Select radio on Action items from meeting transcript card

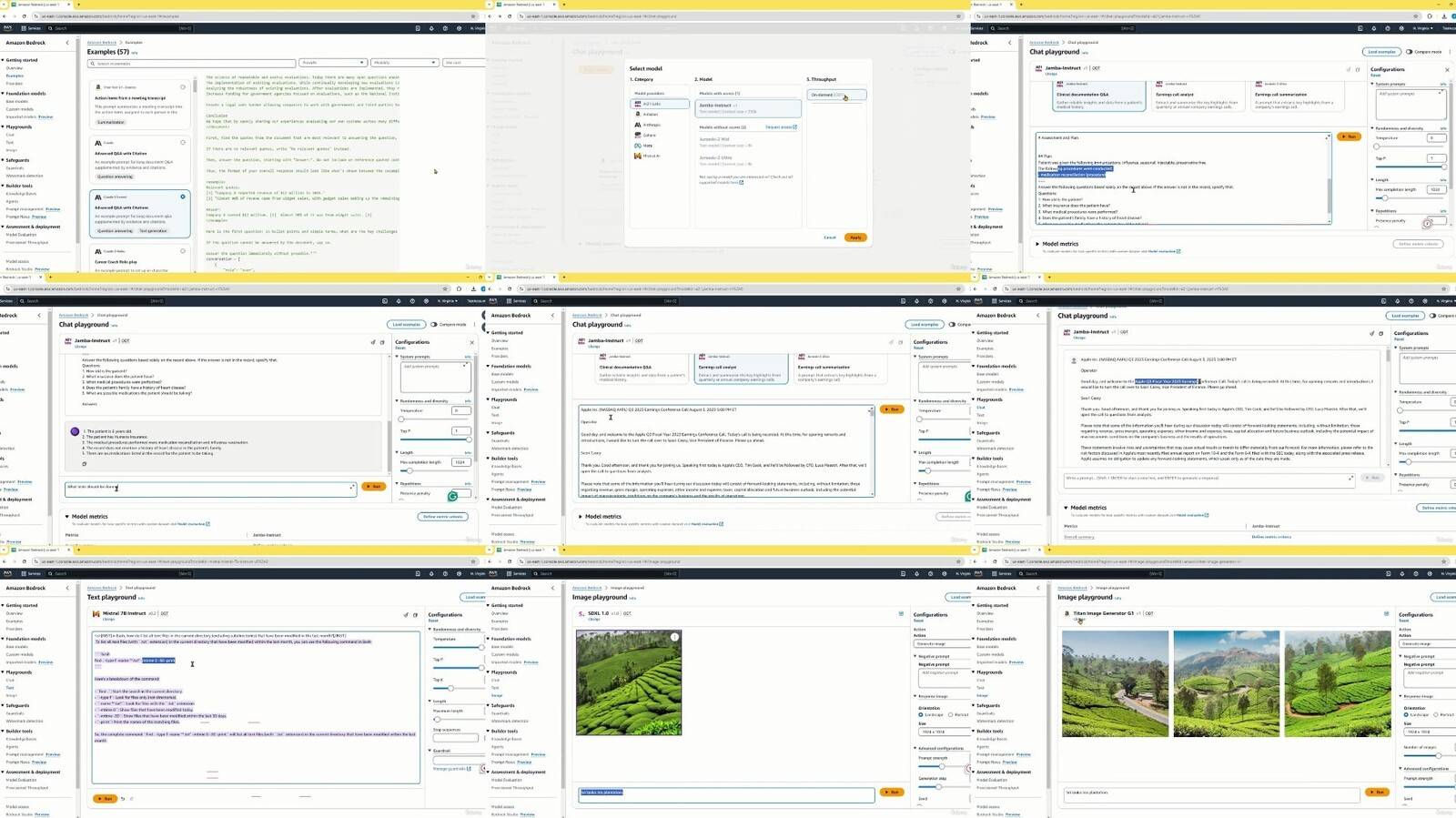tap(183, 87)
